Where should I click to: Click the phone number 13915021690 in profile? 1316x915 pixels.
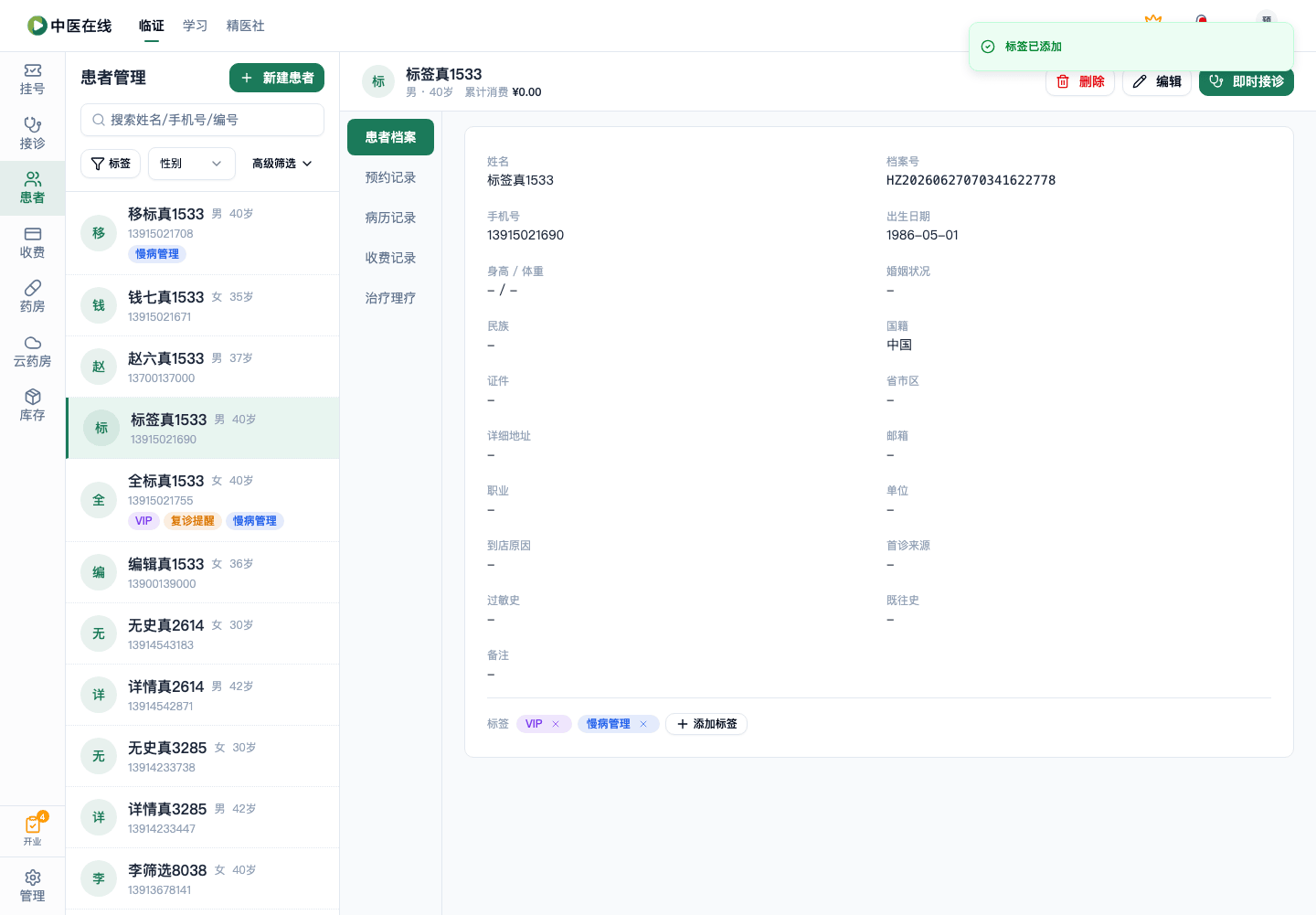pos(525,235)
